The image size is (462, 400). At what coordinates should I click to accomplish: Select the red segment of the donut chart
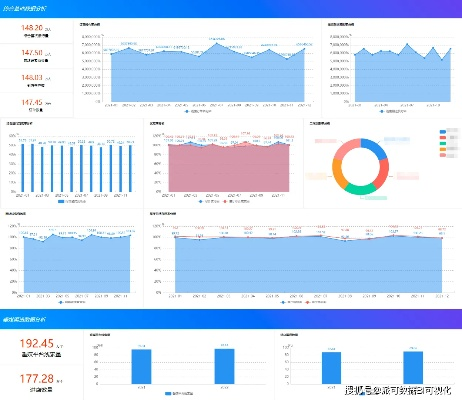pyautogui.click(x=382, y=173)
